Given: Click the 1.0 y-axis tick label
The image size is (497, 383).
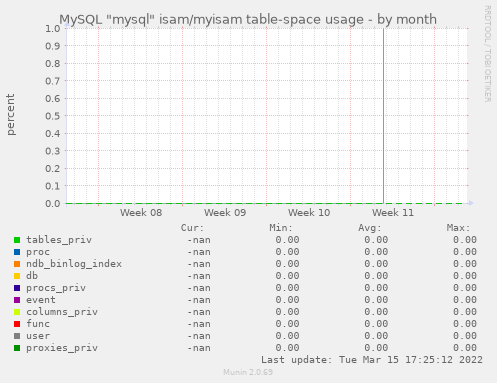Looking at the screenshot, I should click(x=53, y=29).
